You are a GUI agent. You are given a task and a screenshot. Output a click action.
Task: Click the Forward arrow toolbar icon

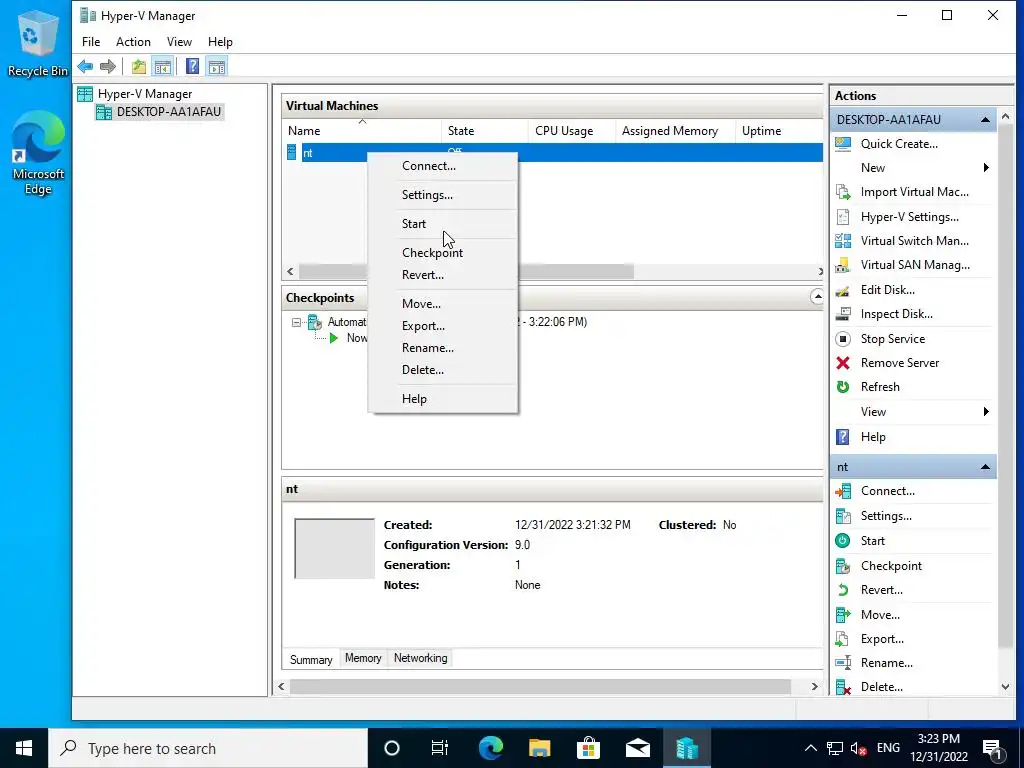(108, 66)
